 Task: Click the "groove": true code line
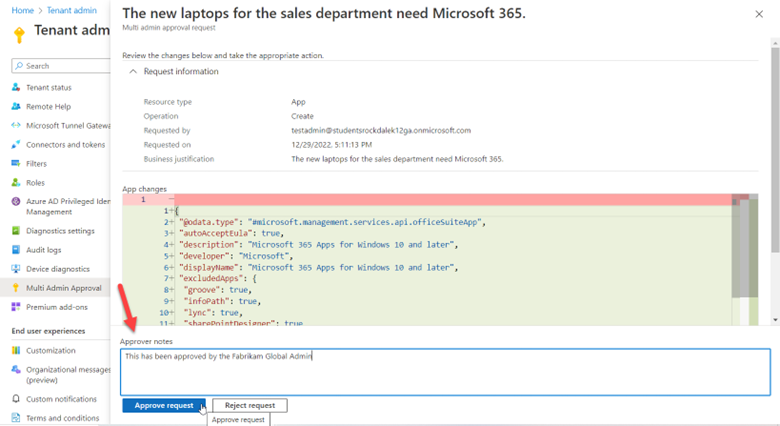click(218, 290)
